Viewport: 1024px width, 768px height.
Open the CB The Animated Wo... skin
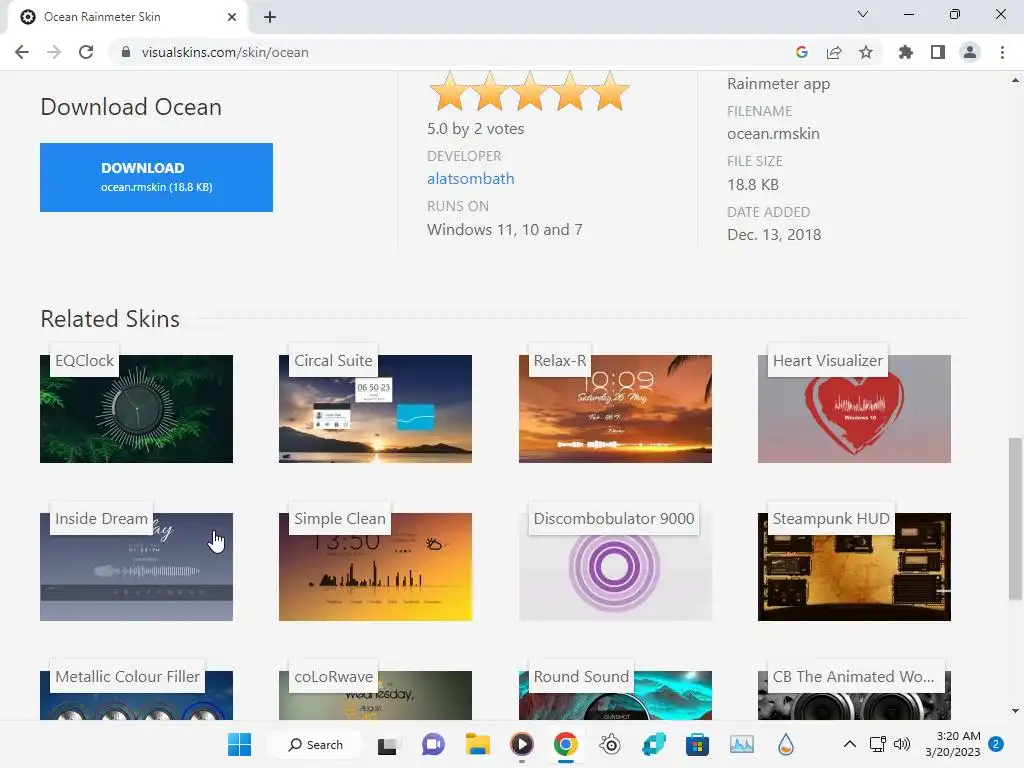tap(854, 695)
